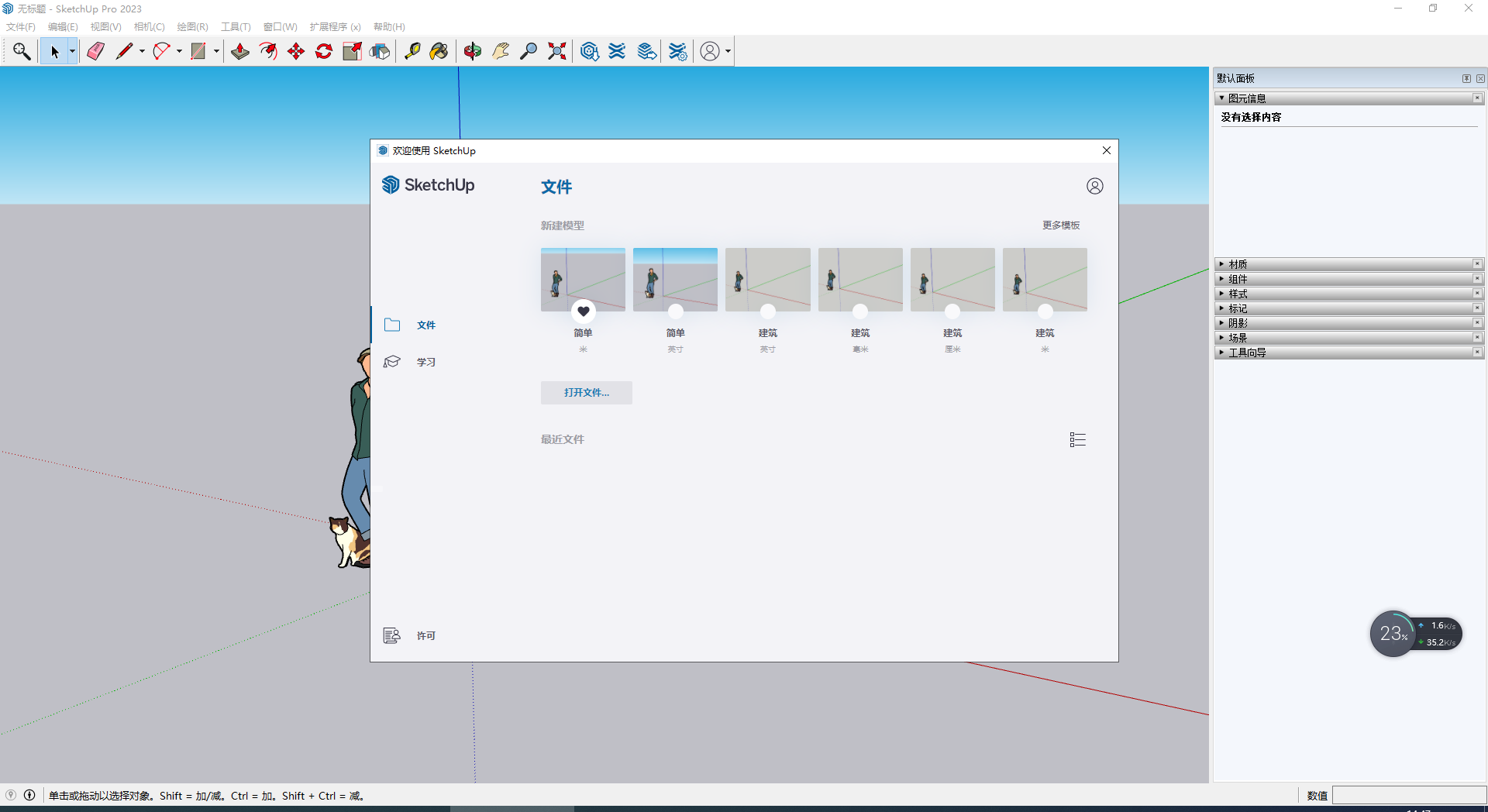Select the Eraser tool

[96, 51]
